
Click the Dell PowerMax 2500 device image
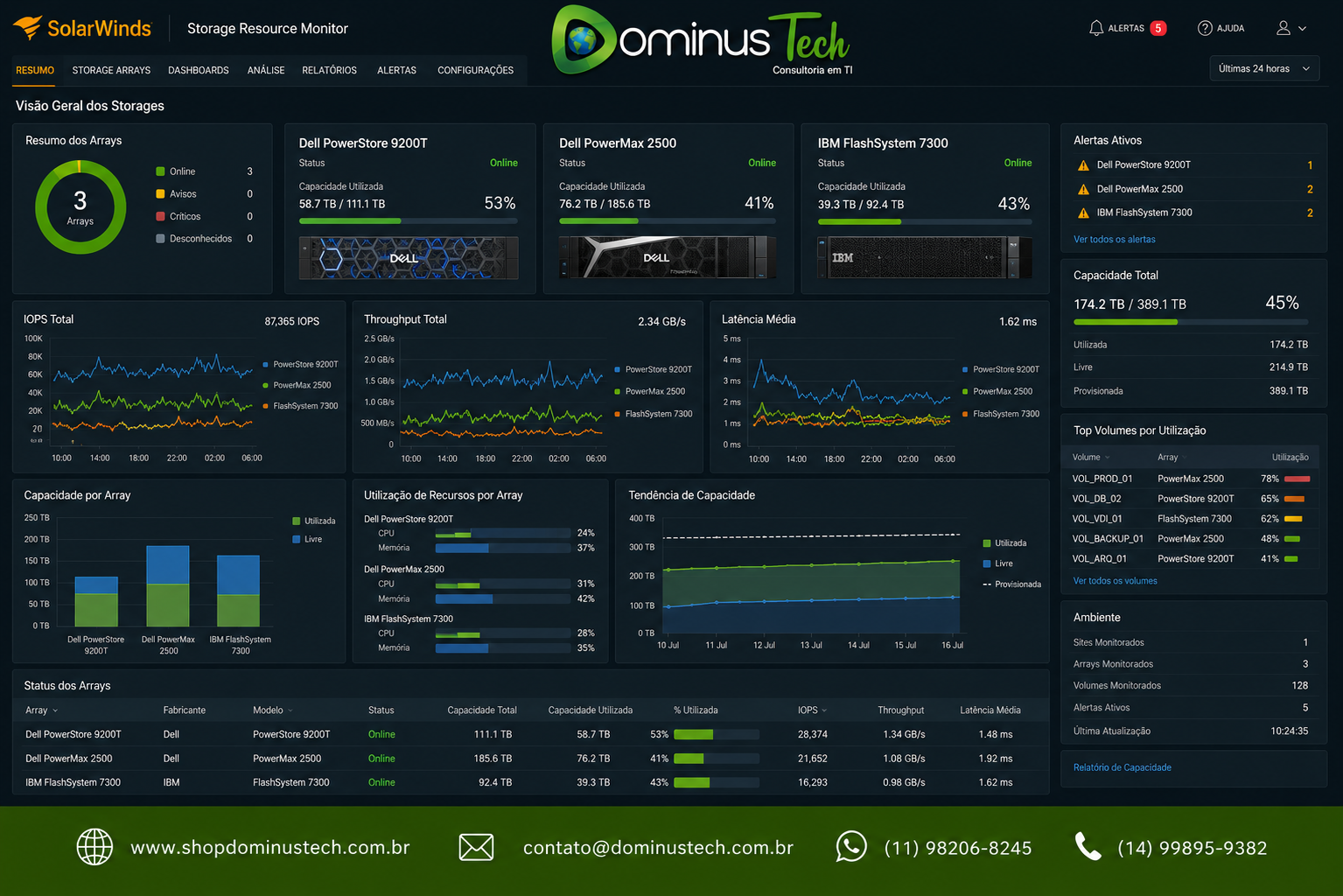(x=667, y=257)
